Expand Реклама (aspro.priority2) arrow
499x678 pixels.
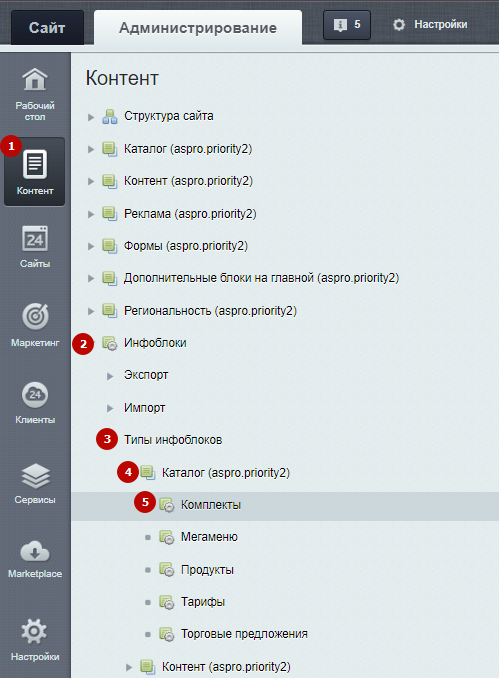pyautogui.click(x=91, y=214)
